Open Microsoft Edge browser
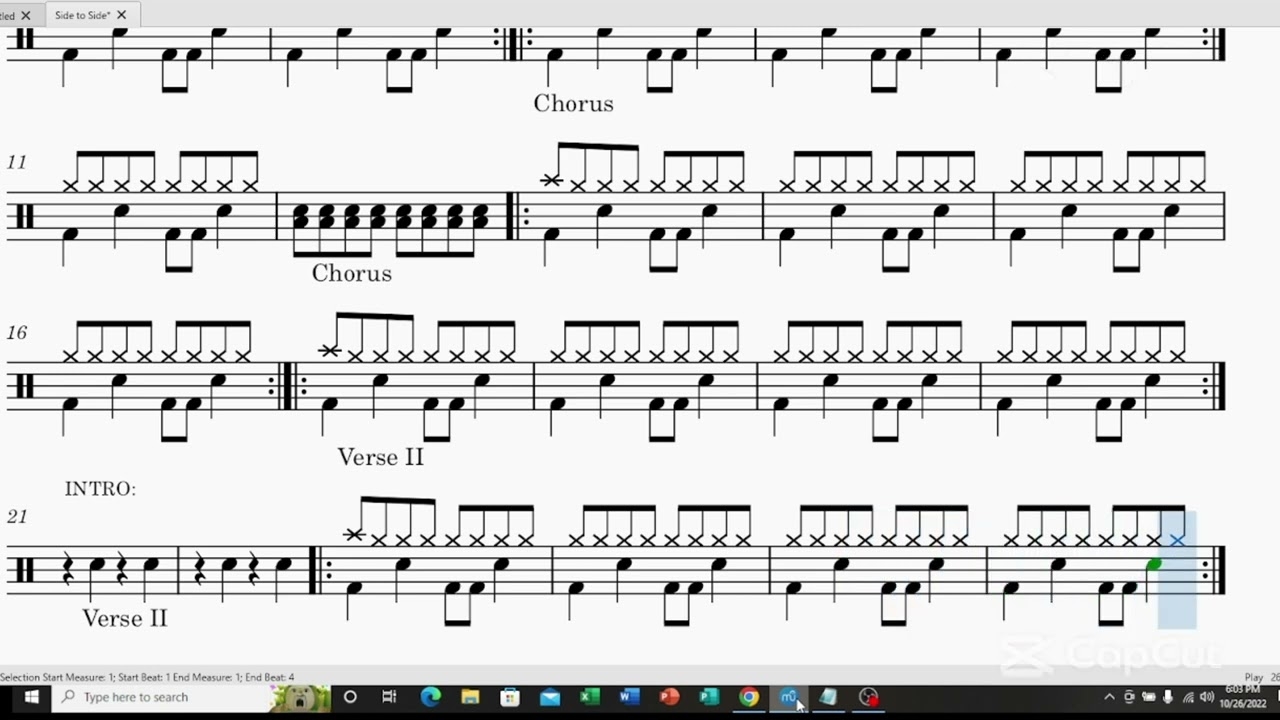Viewport: 1280px width, 720px height. pos(430,697)
